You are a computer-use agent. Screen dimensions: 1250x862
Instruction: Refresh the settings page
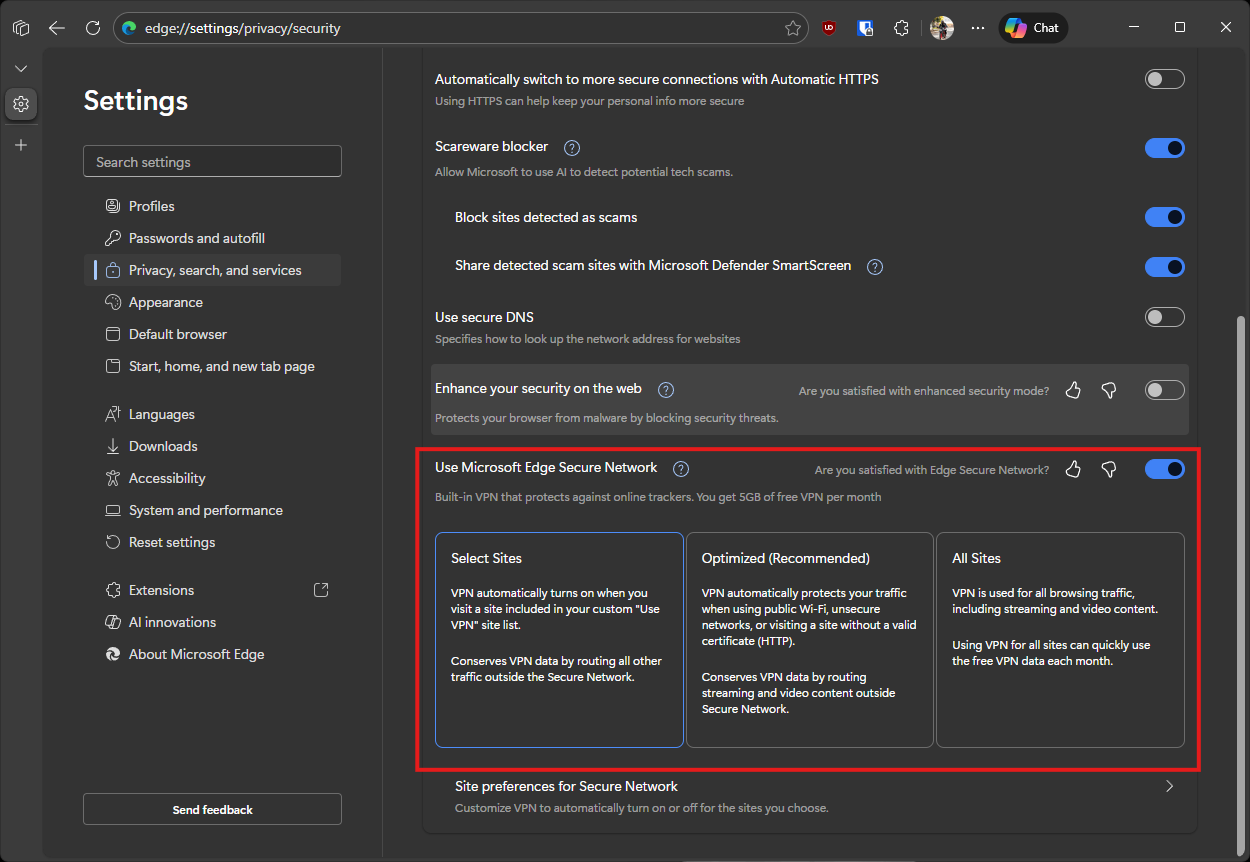92,28
